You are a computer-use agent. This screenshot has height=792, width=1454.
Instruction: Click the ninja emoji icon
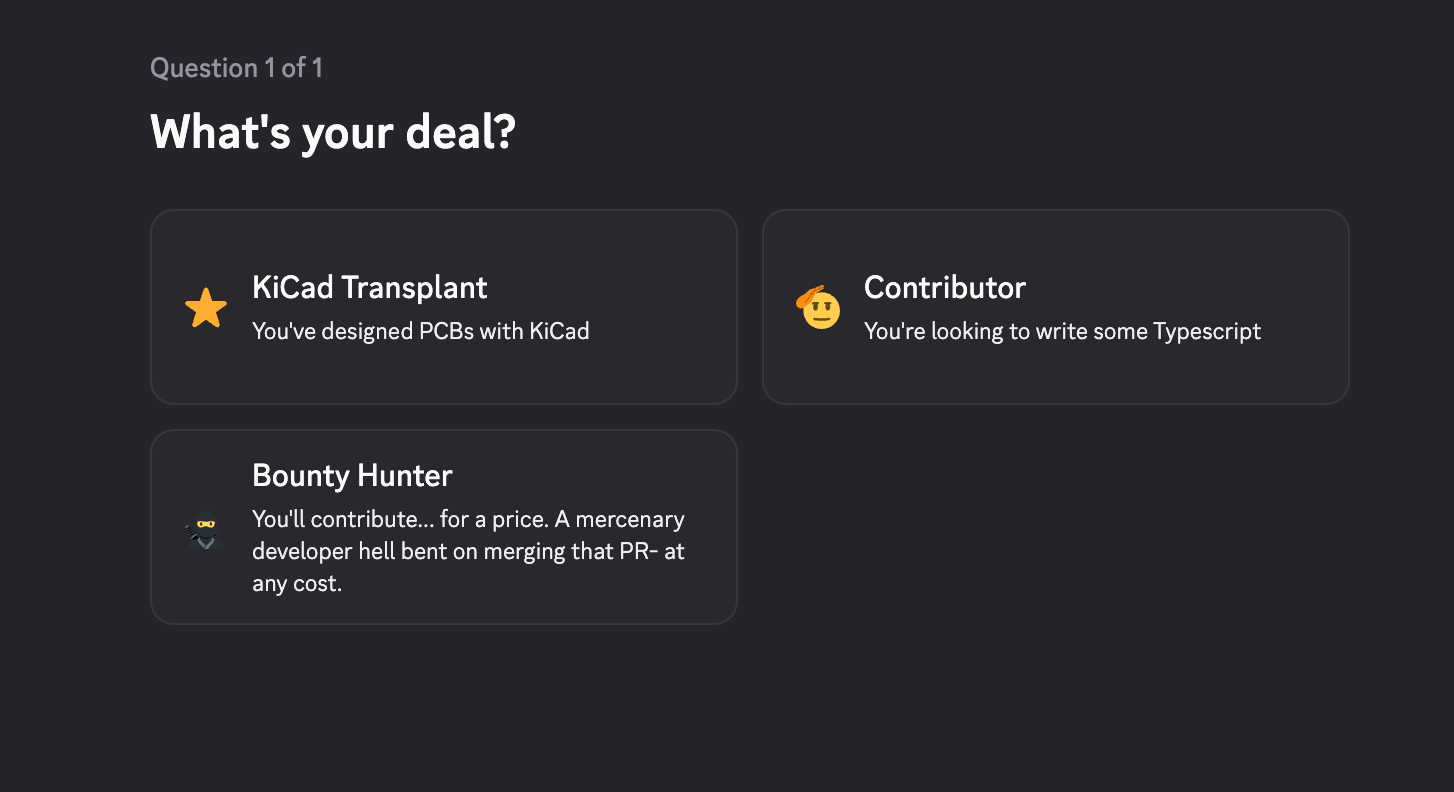pyautogui.click(x=204, y=531)
